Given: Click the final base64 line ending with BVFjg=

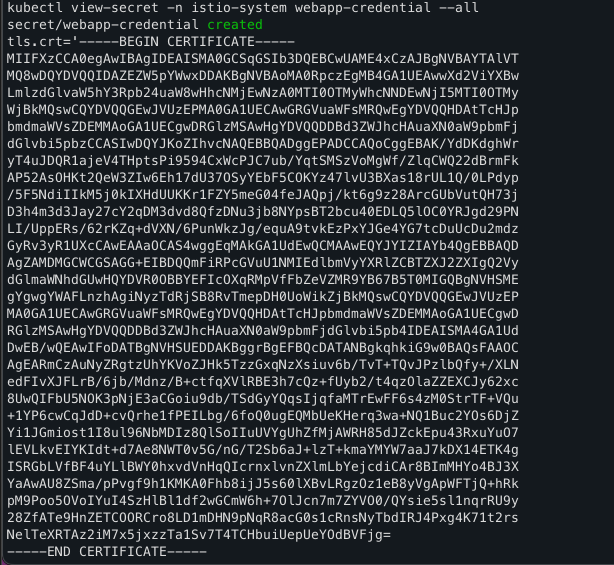Looking at the screenshot, I should (x=199, y=534).
